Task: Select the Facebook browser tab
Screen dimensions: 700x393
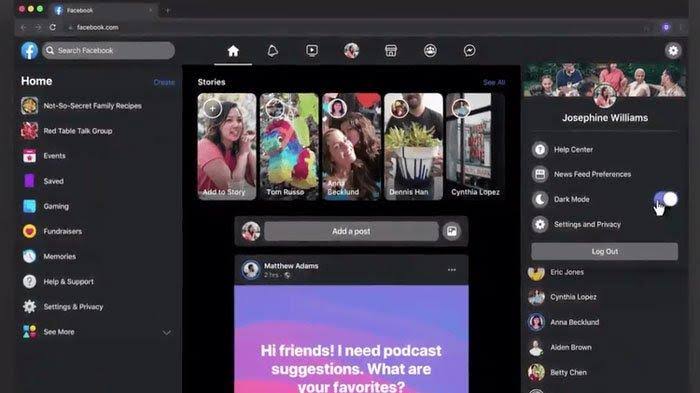Action: coord(103,10)
